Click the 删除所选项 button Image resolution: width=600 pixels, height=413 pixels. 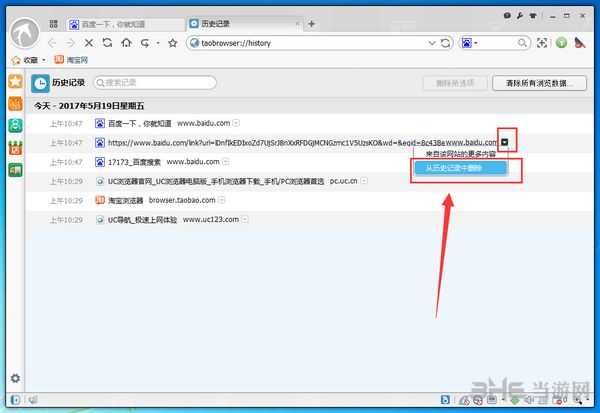[455, 83]
